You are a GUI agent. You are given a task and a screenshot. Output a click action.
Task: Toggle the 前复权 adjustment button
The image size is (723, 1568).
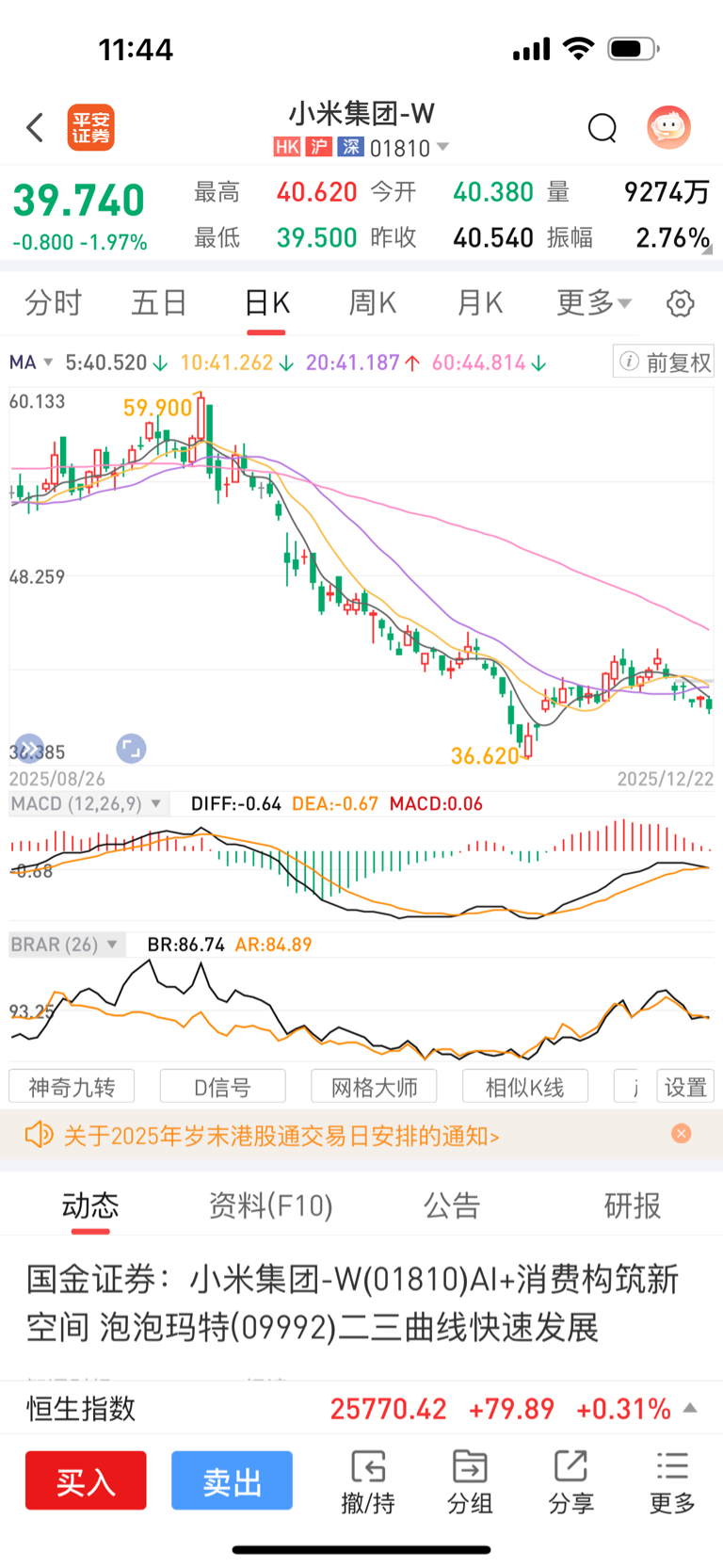(x=664, y=362)
